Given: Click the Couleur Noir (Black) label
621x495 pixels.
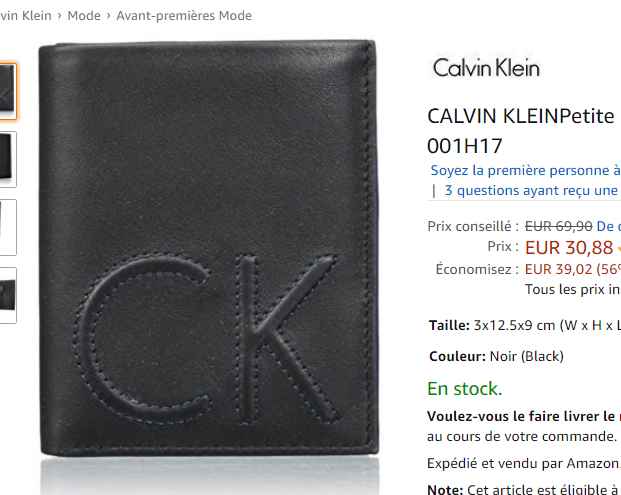Looking at the screenshot, I should click(x=496, y=356).
